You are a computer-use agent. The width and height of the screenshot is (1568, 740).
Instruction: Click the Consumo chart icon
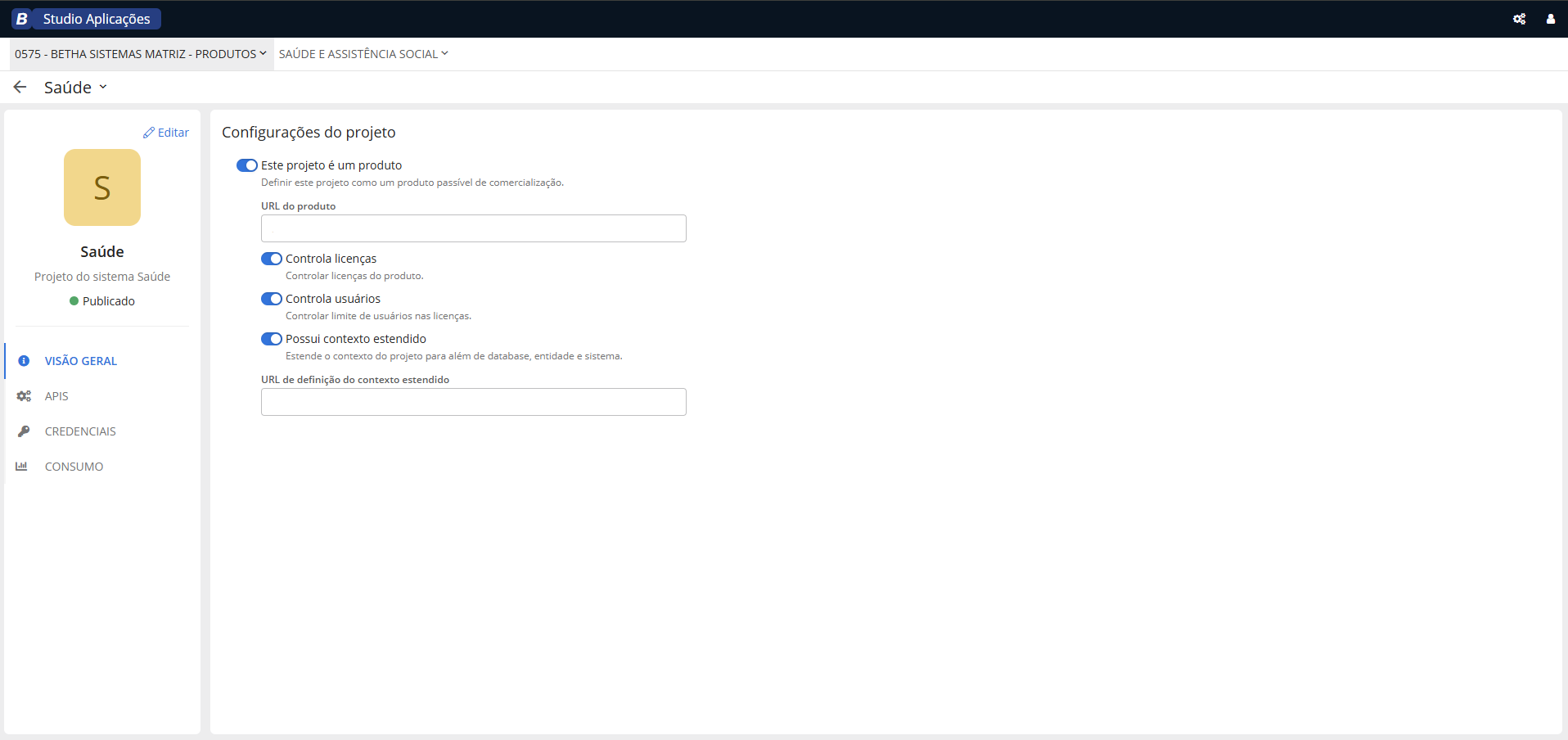[21, 467]
